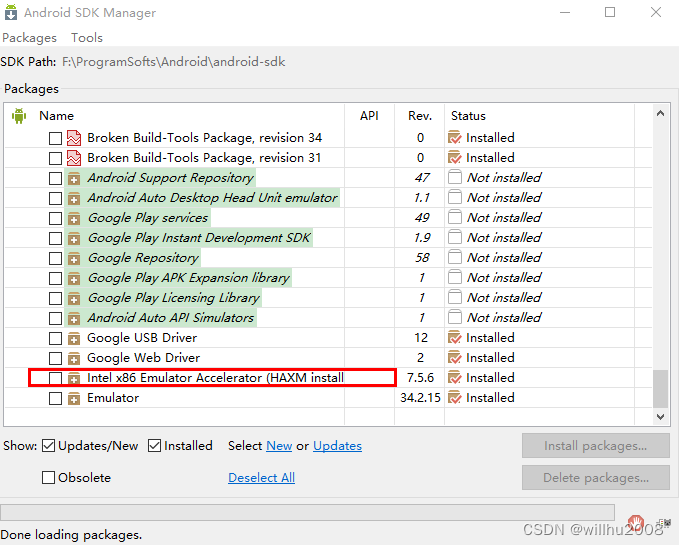Click installed status icon for Build-Tools revision 34
The image size is (679, 545).
point(455,138)
